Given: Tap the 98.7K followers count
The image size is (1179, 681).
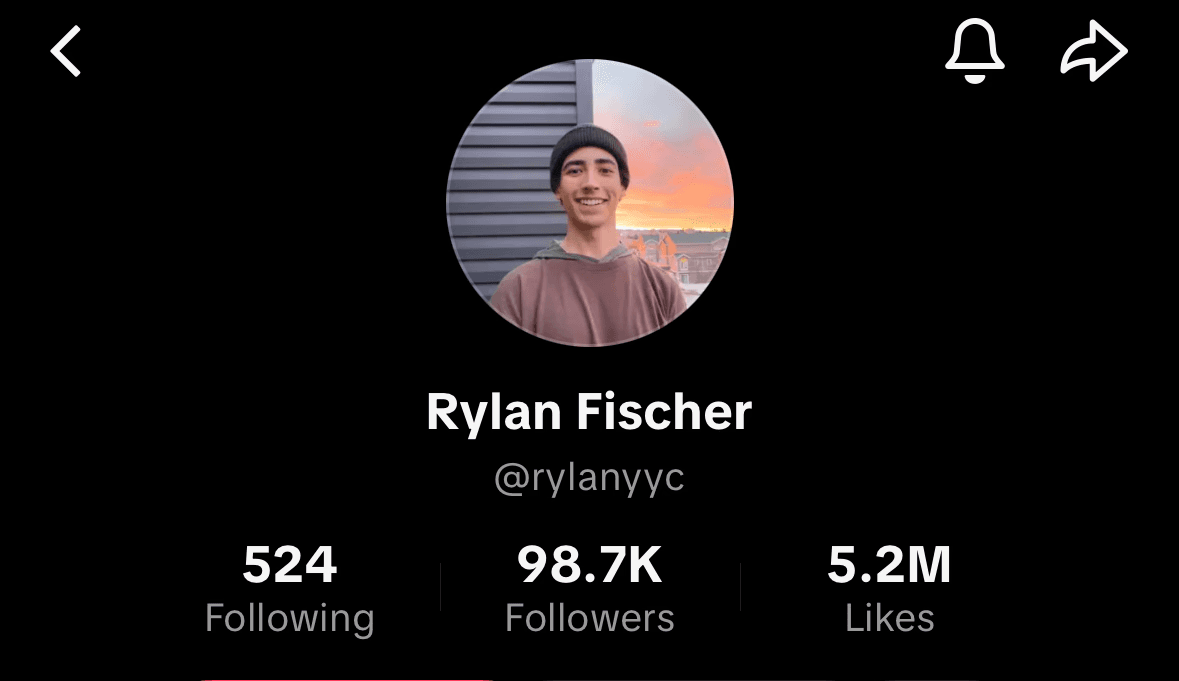Looking at the screenshot, I should tap(590, 564).
